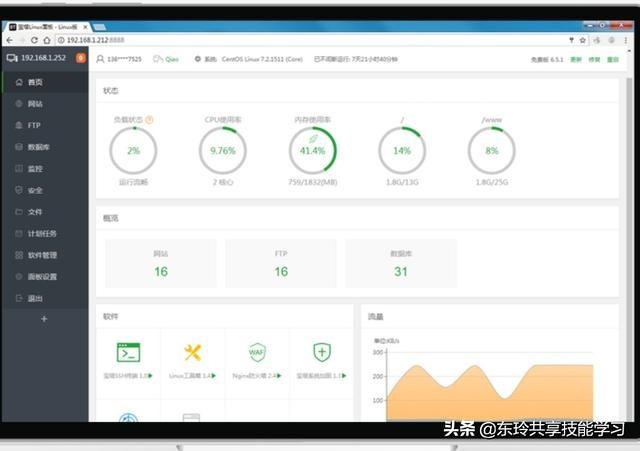Open the FTP count card showing 16
Screen dimensions: 640x451
[x=281, y=263]
